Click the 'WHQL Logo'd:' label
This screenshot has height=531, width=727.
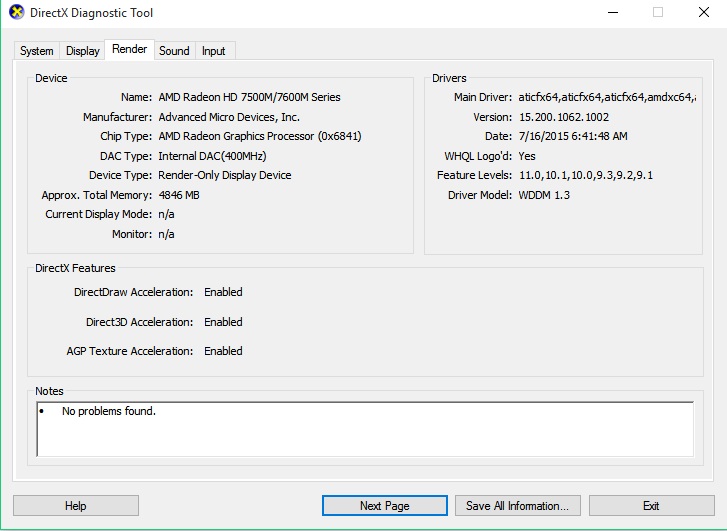coord(478,156)
